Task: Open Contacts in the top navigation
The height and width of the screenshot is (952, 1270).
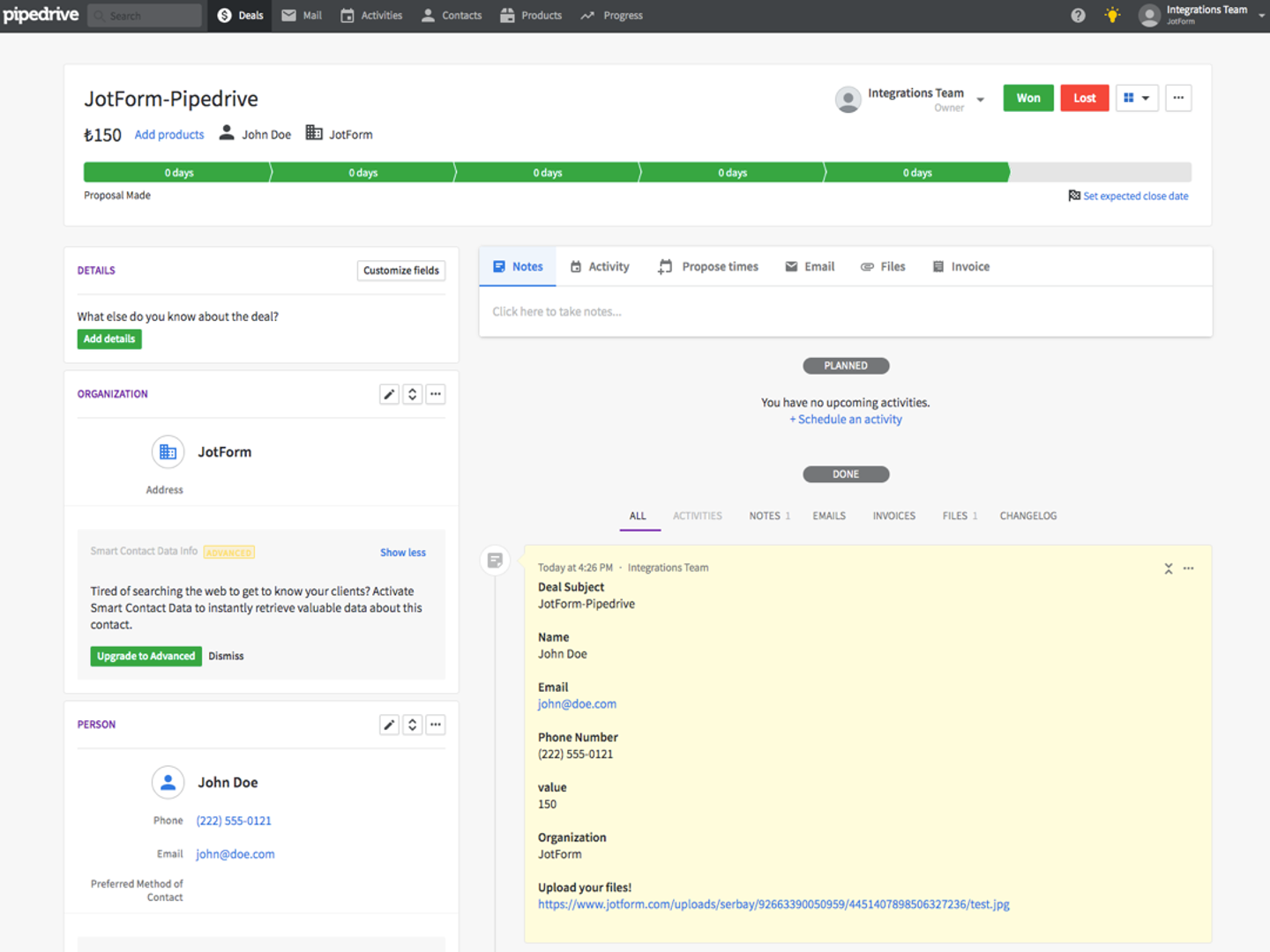Action: click(x=451, y=15)
